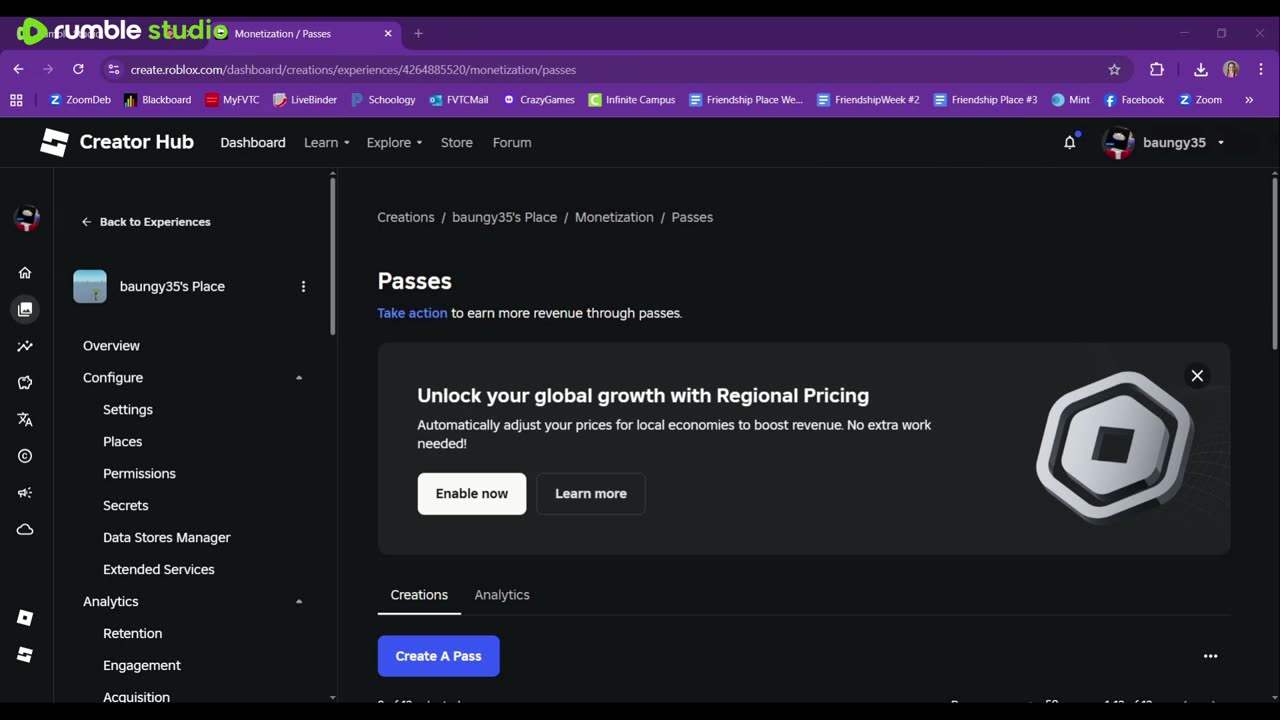Click the Roblox Creator Hub logo

pos(116,142)
